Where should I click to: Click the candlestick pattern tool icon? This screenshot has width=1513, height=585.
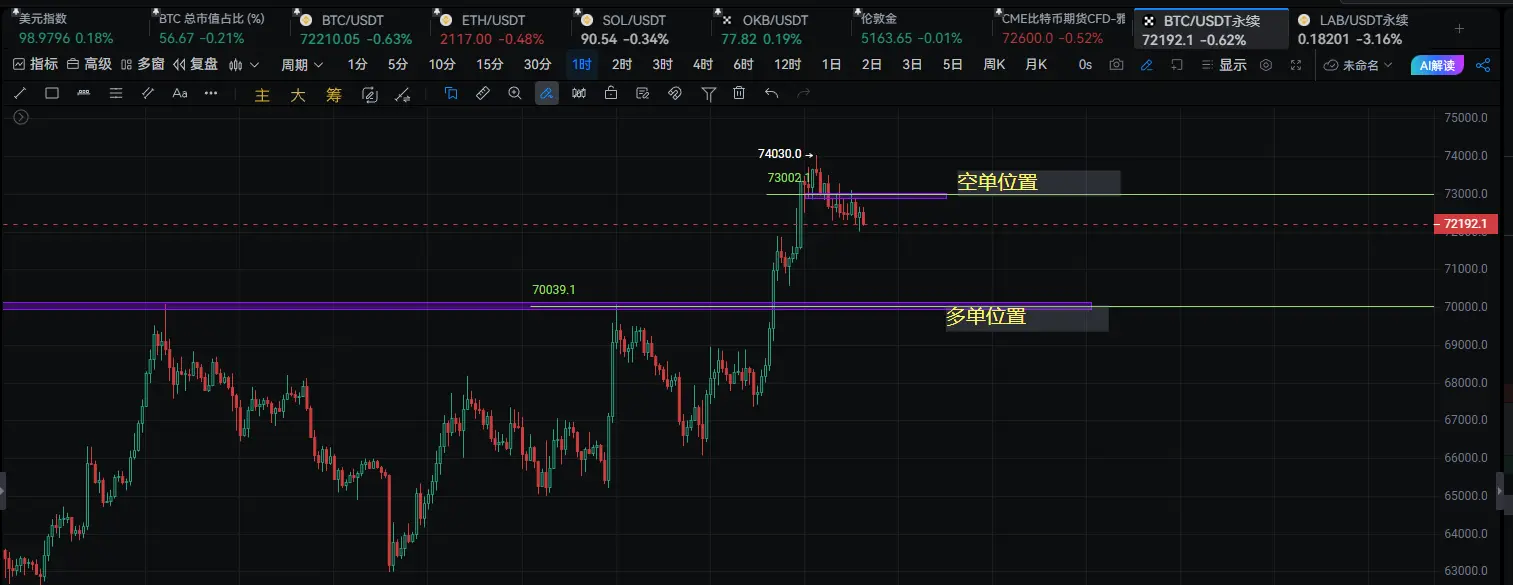point(578,94)
